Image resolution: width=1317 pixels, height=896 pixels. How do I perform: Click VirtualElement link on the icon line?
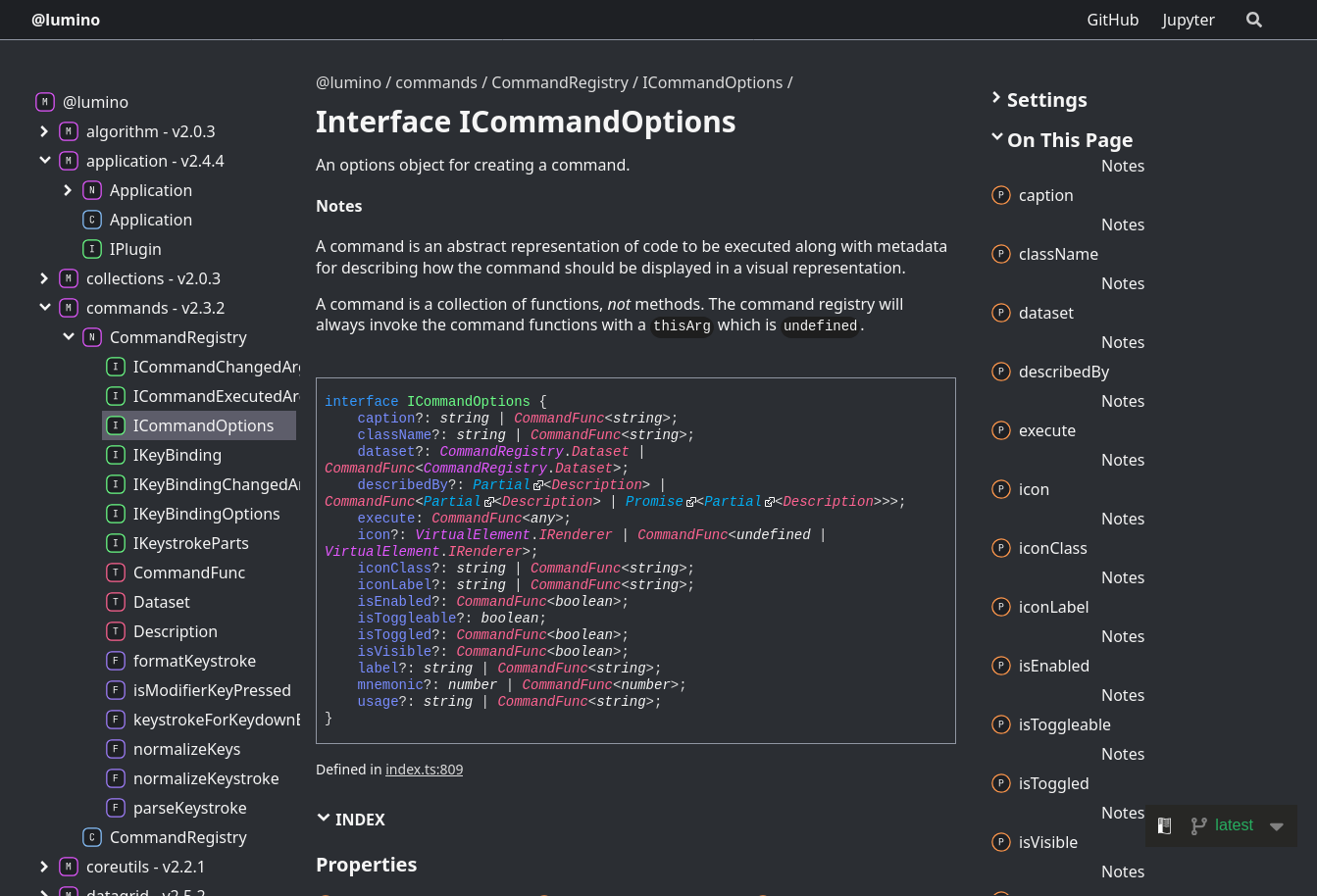coord(473,535)
